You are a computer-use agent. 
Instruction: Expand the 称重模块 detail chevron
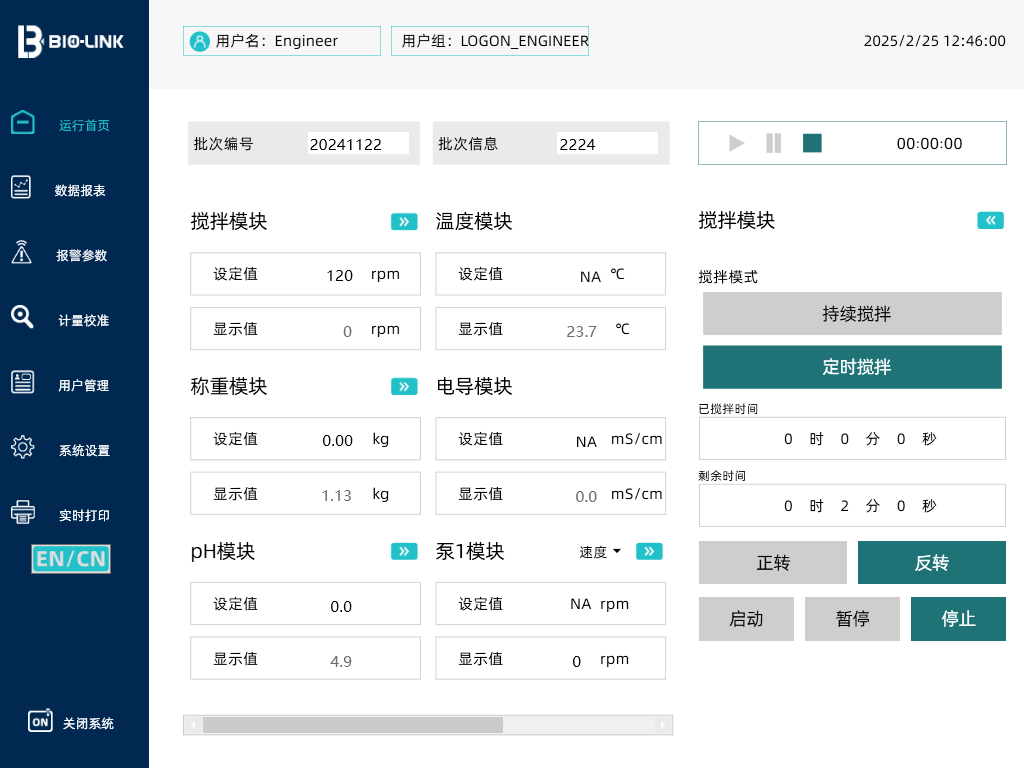[403, 386]
